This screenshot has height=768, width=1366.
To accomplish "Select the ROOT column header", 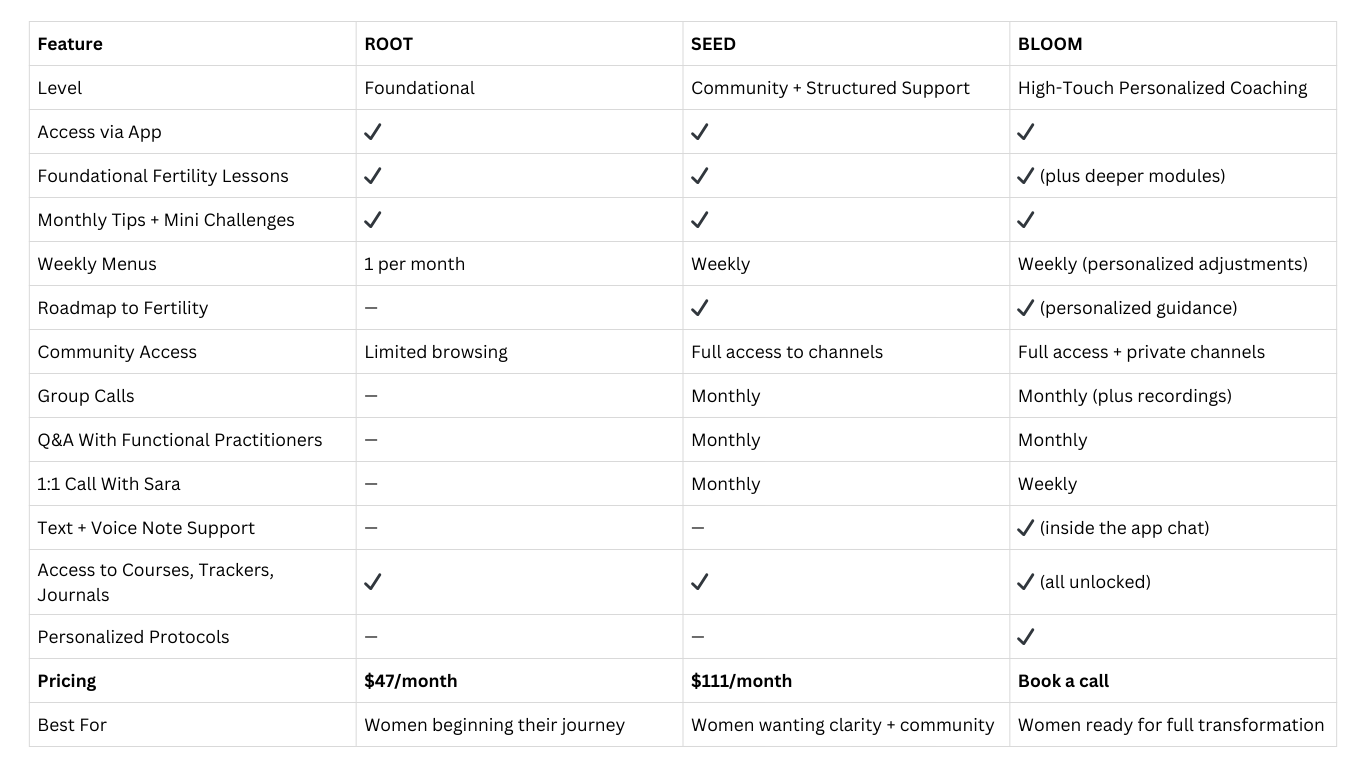I will tap(388, 44).
